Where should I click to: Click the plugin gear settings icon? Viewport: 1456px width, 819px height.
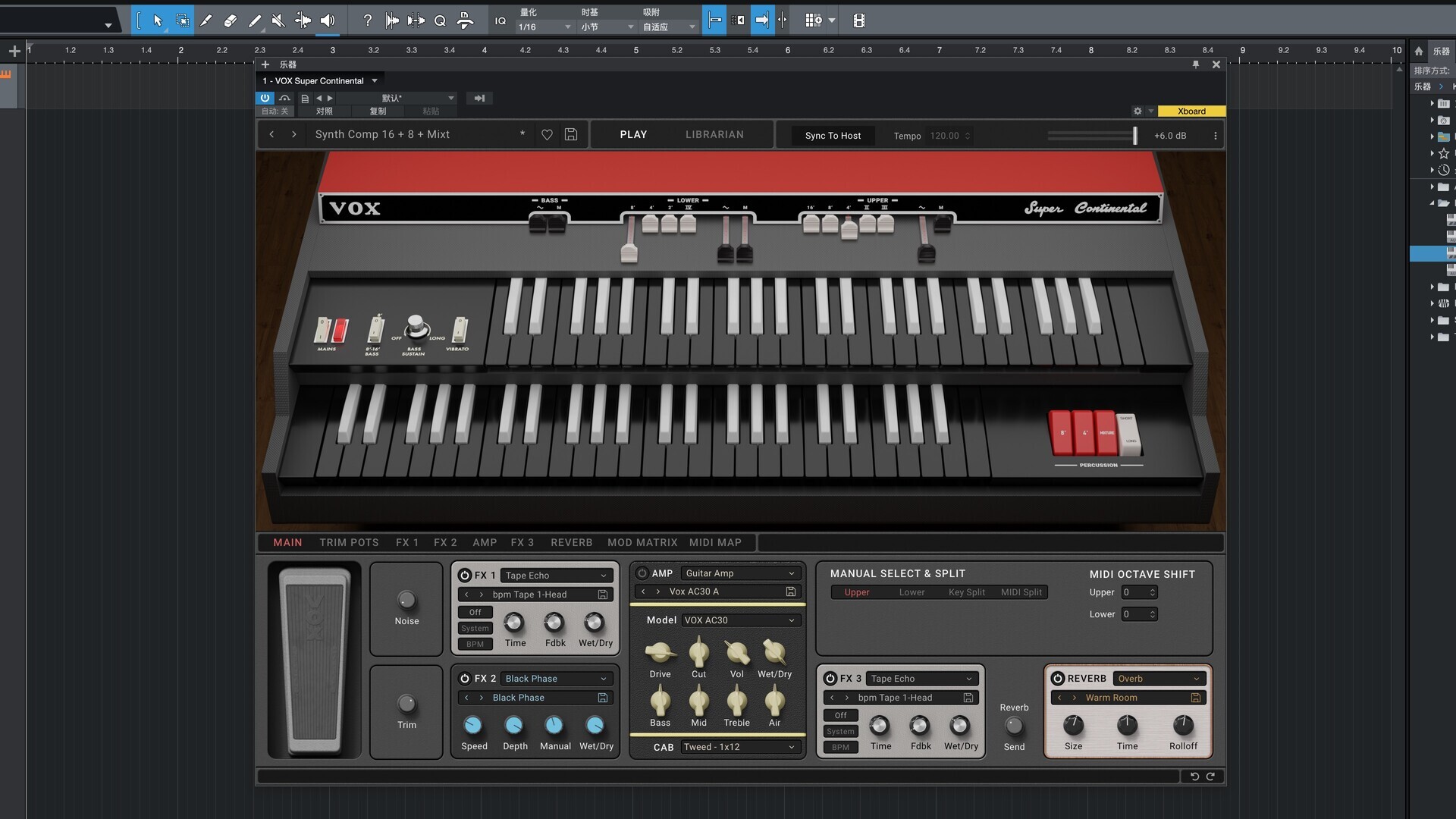click(x=1137, y=111)
